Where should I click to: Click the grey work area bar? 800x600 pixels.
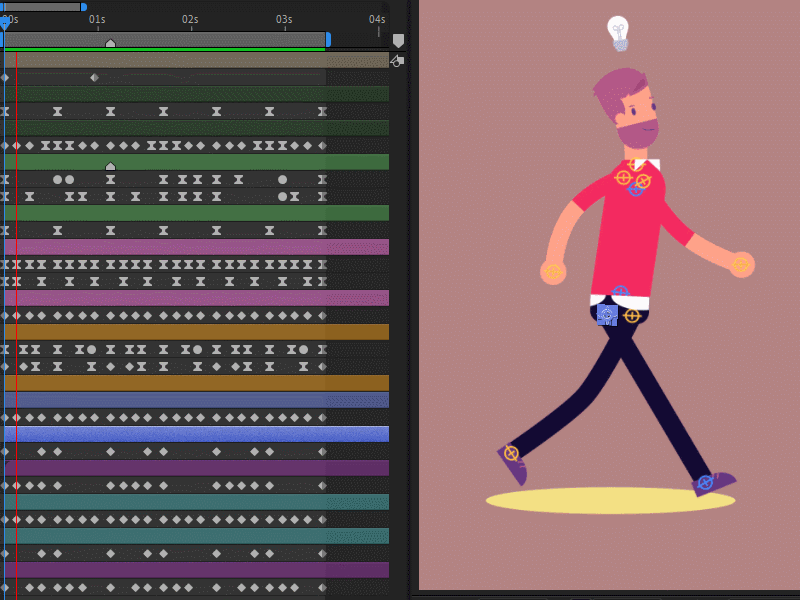pos(165,40)
